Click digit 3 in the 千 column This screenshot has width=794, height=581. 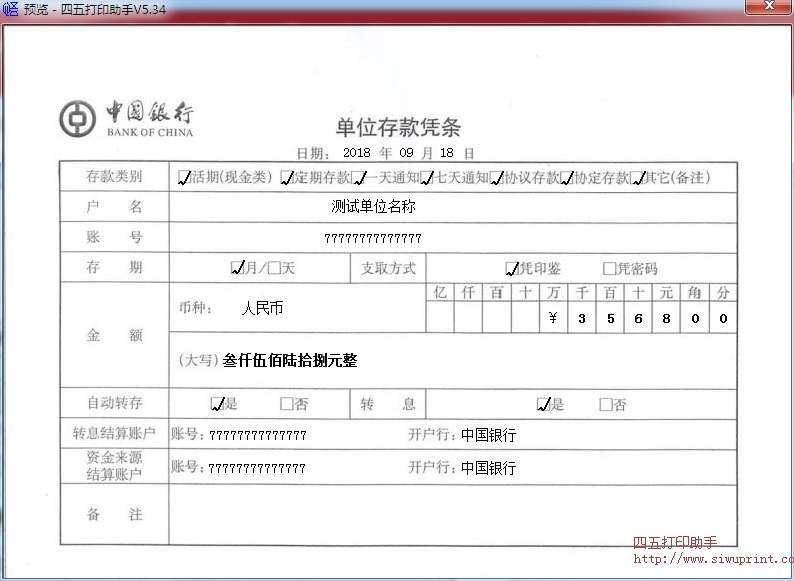582,319
